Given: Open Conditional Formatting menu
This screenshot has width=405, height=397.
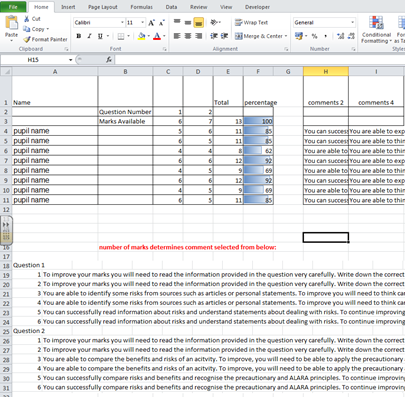Looking at the screenshot, I should tap(376, 29).
